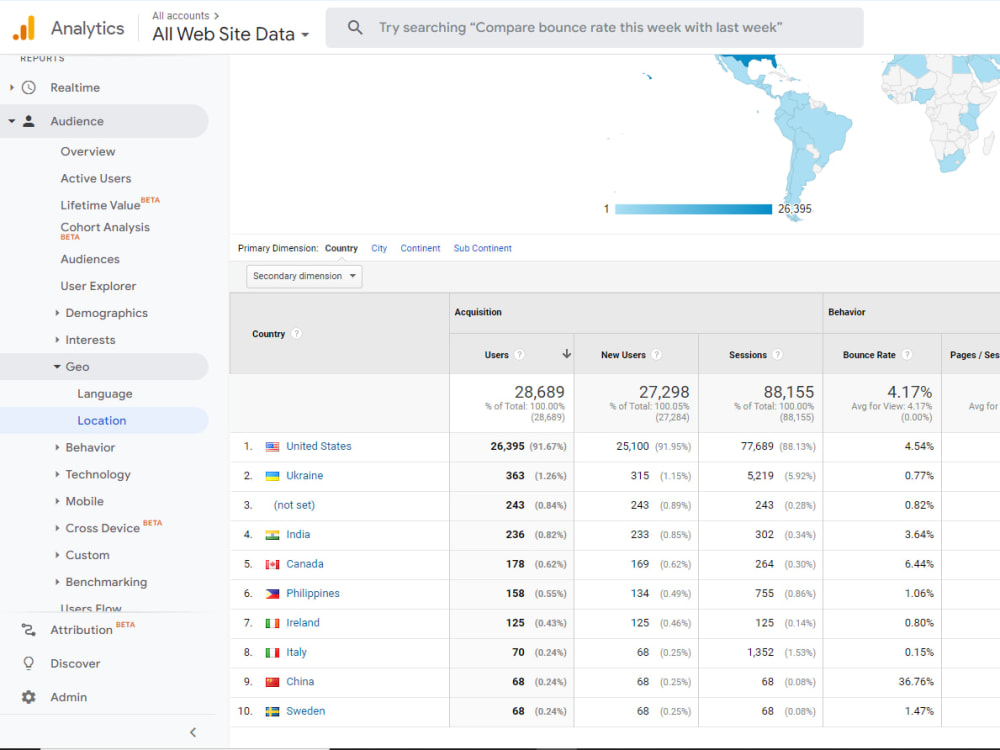Open the Cohort Analysis report
1000x750 pixels.
pos(105,227)
